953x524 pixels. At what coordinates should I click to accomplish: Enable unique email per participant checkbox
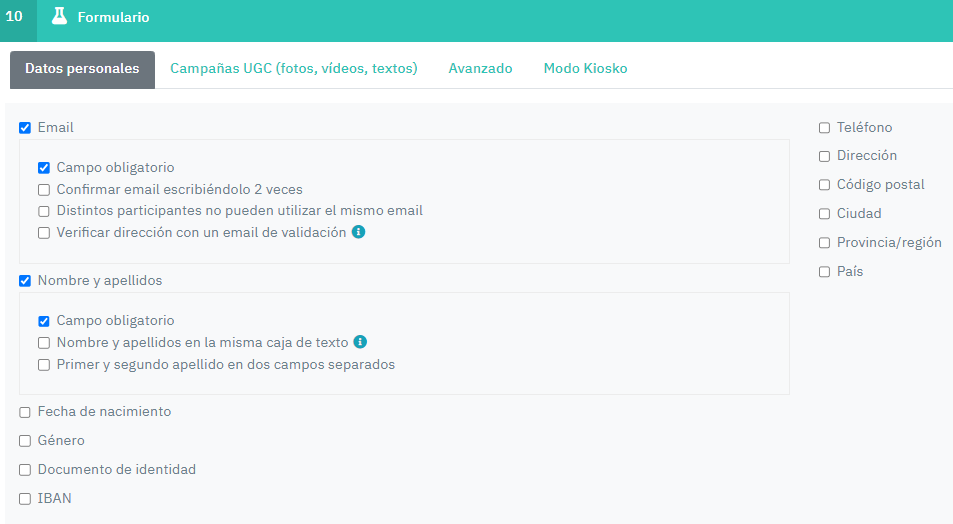[44, 211]
